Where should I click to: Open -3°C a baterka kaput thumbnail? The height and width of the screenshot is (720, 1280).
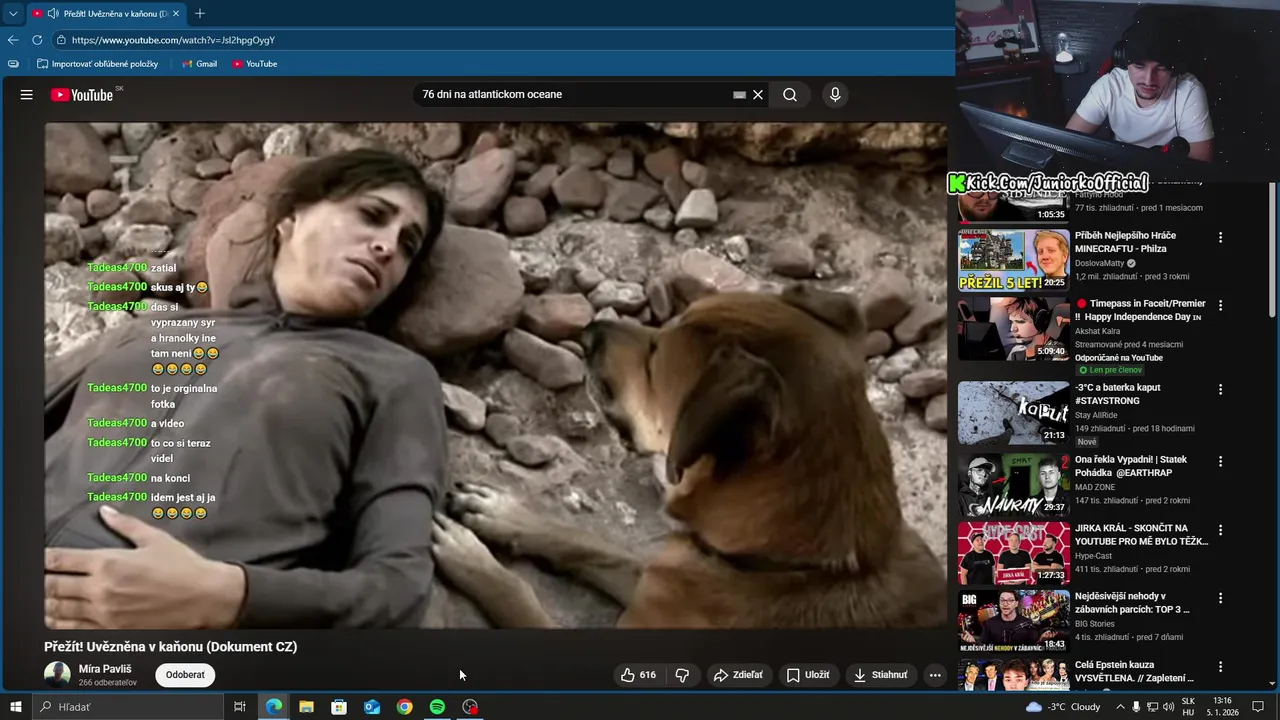(1013, 412)
